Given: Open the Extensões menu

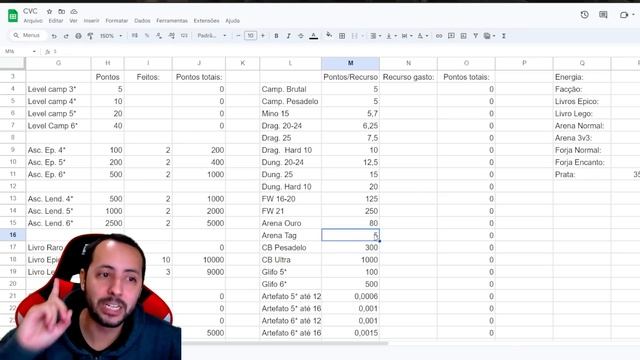Looking at the screenshot, I should (x=206, y=21).
